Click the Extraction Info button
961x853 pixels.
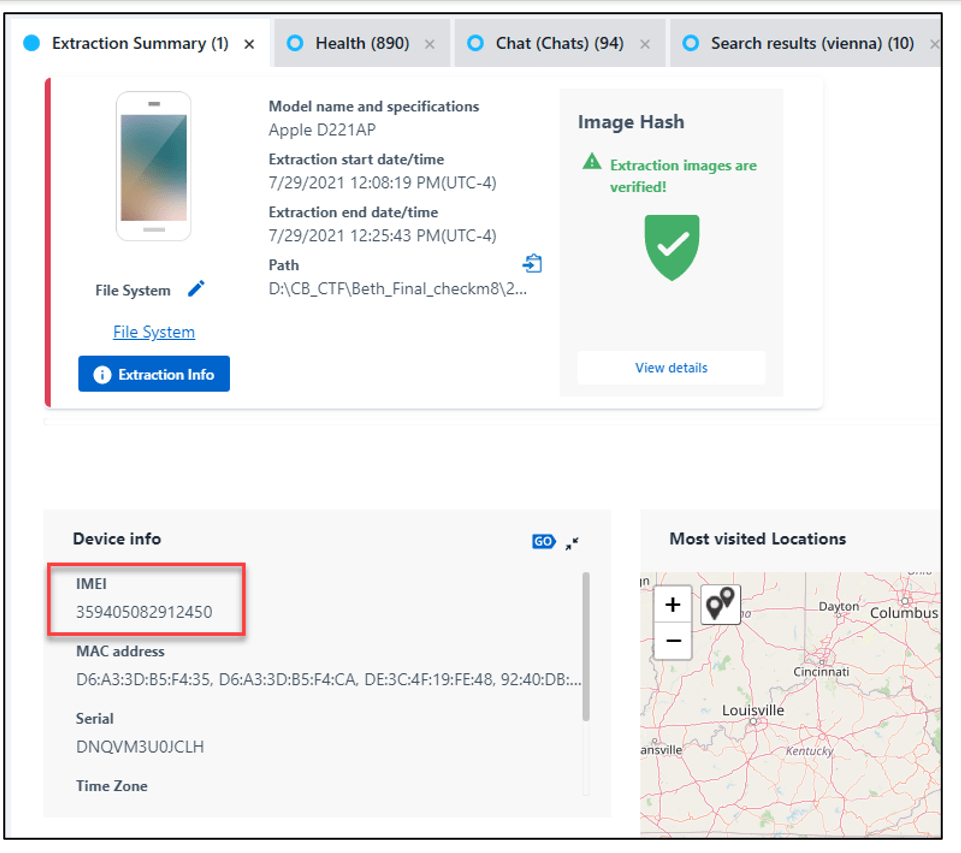tap(154, 374)
